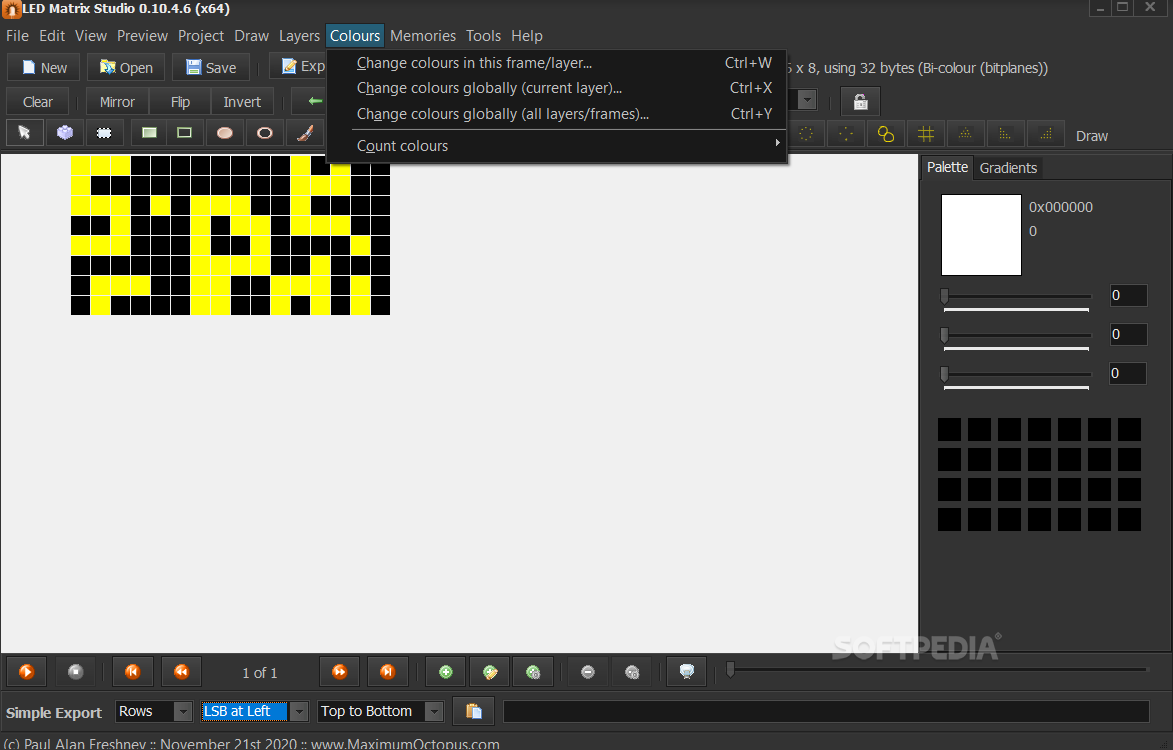Flip the matrix image
Image resolution: width=1173 pixels, height=750 pixels.
180,102
